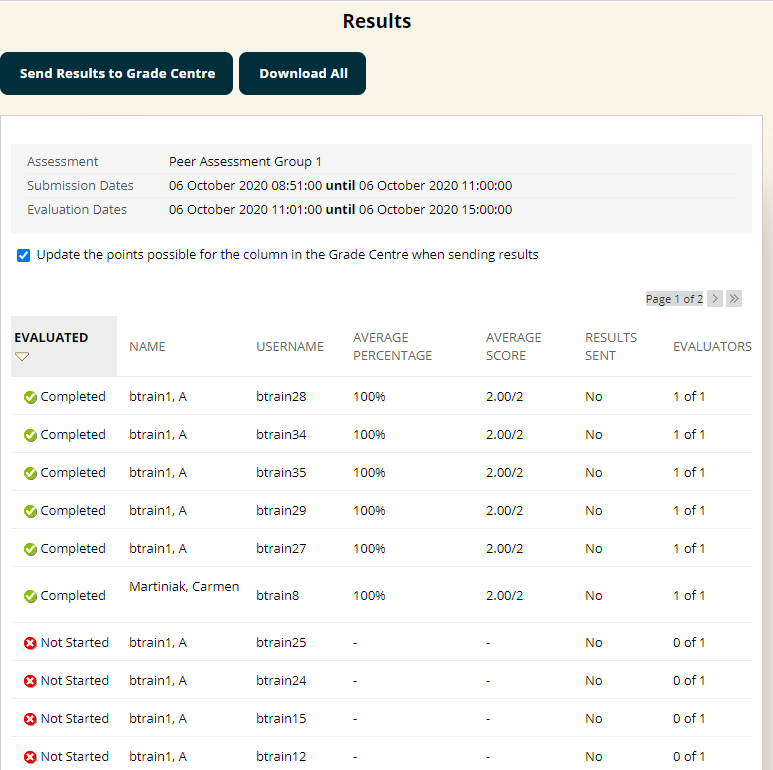Sort by Username column header
The image size is (773, 770).
(290, 347)
